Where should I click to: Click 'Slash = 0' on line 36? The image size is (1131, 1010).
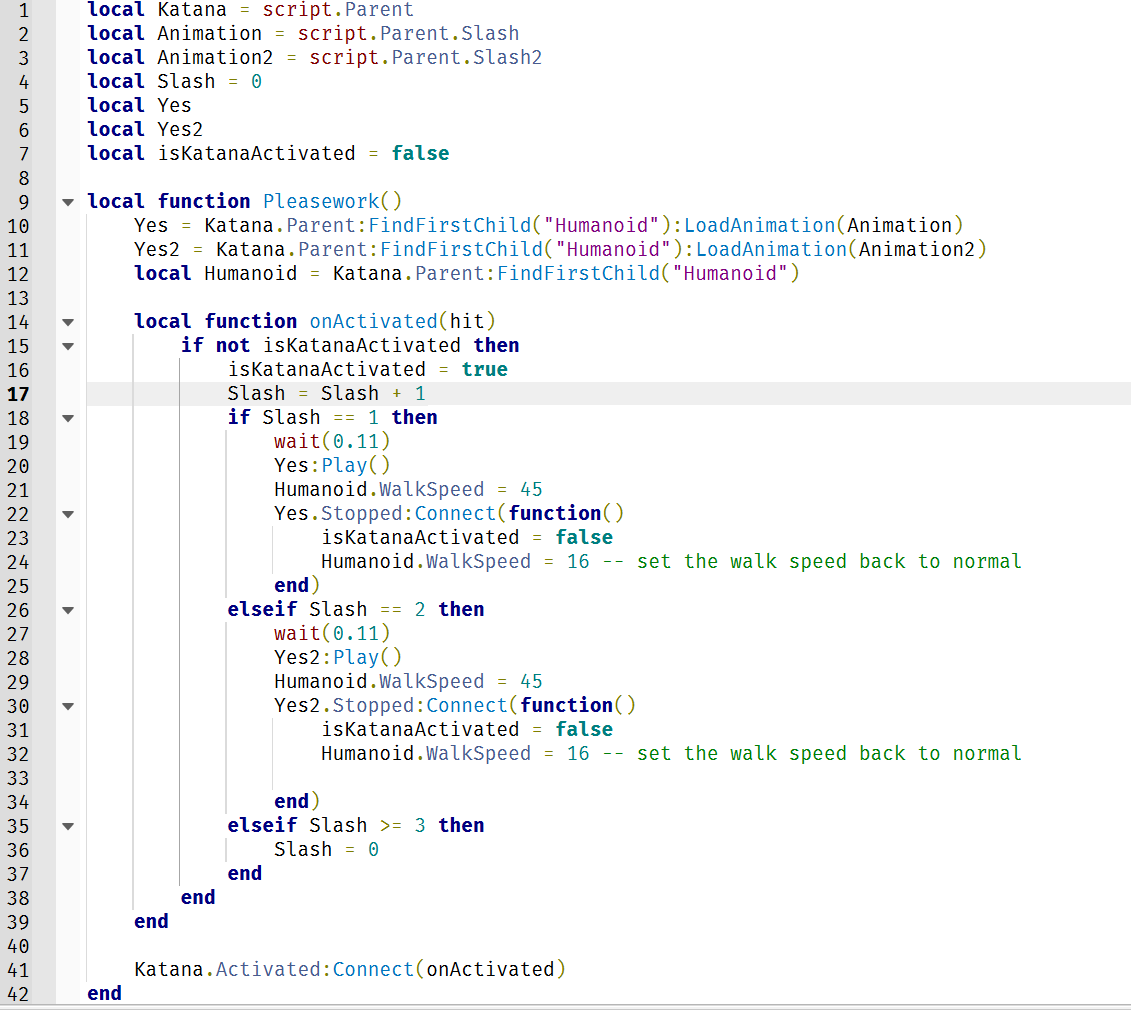point(326,849)
